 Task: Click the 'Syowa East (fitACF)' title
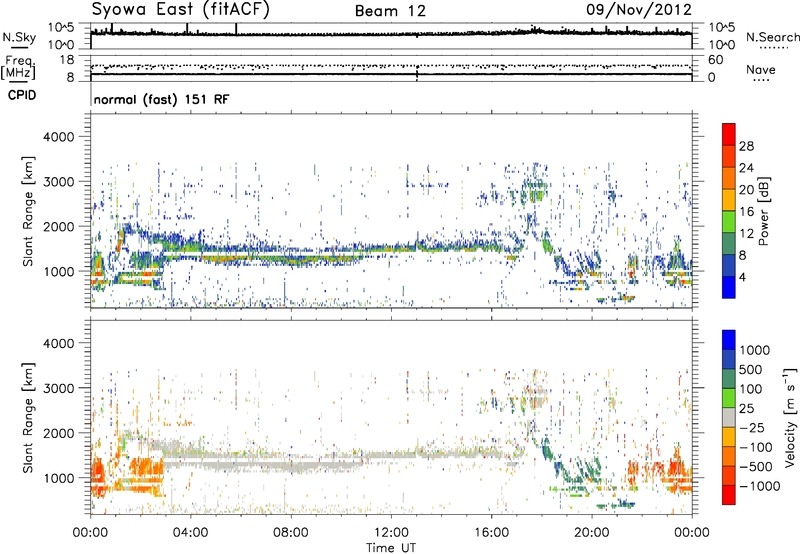coord(180,9)
